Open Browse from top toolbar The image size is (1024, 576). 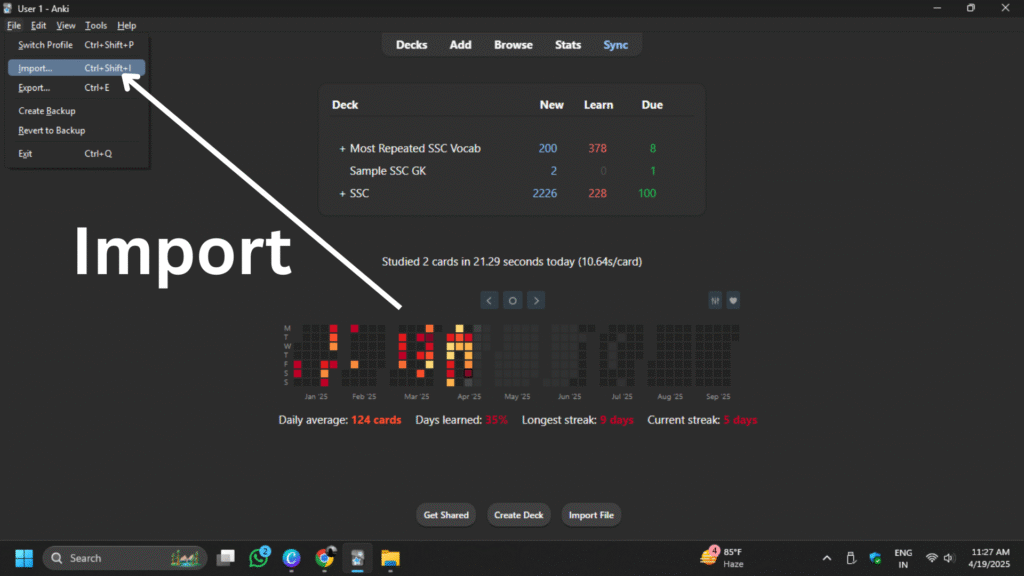pyautogui.click(x=513, y=45)
